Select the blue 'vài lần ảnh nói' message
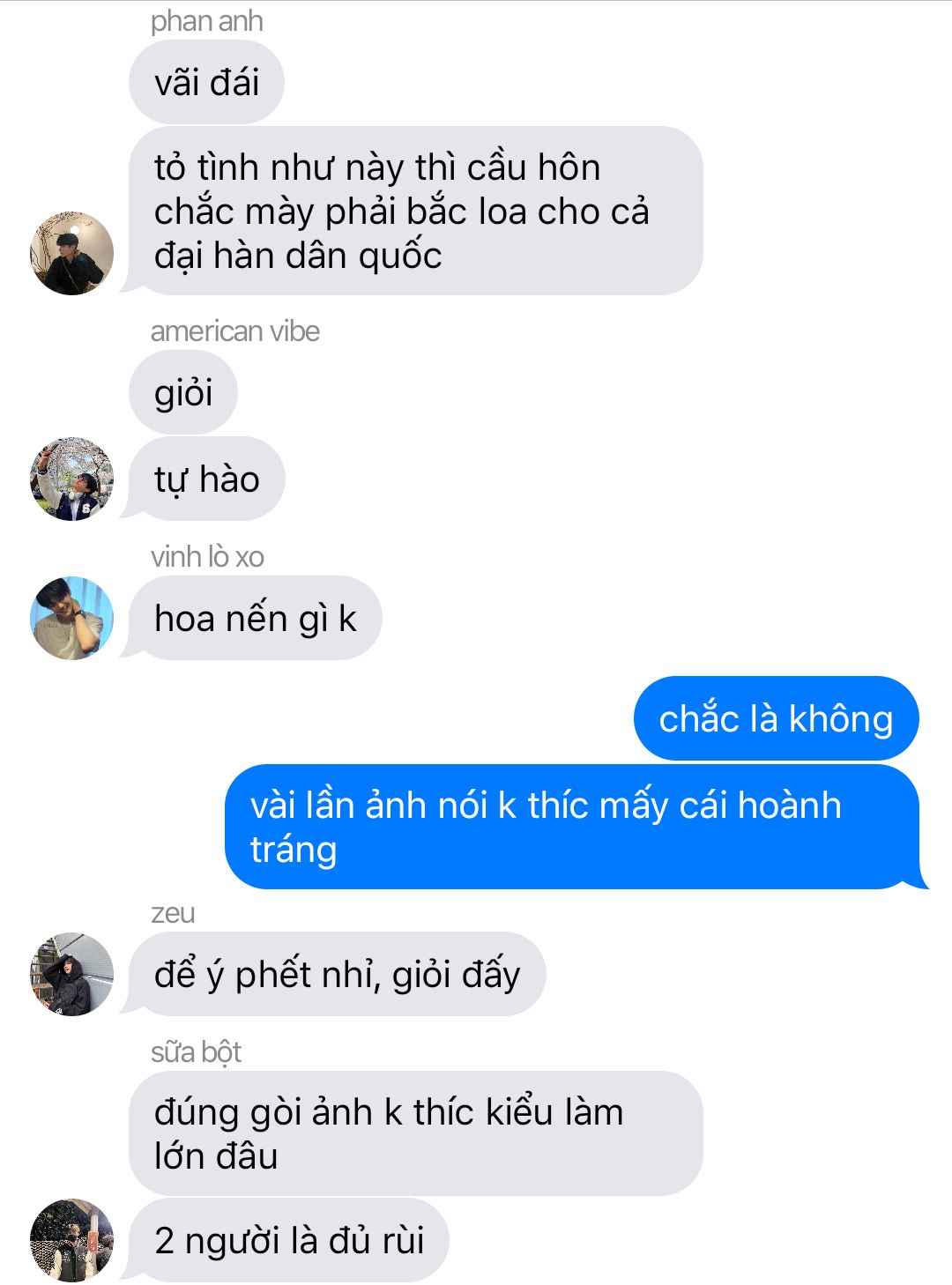This screenshot has width=952, height=1285. (572, 827)
